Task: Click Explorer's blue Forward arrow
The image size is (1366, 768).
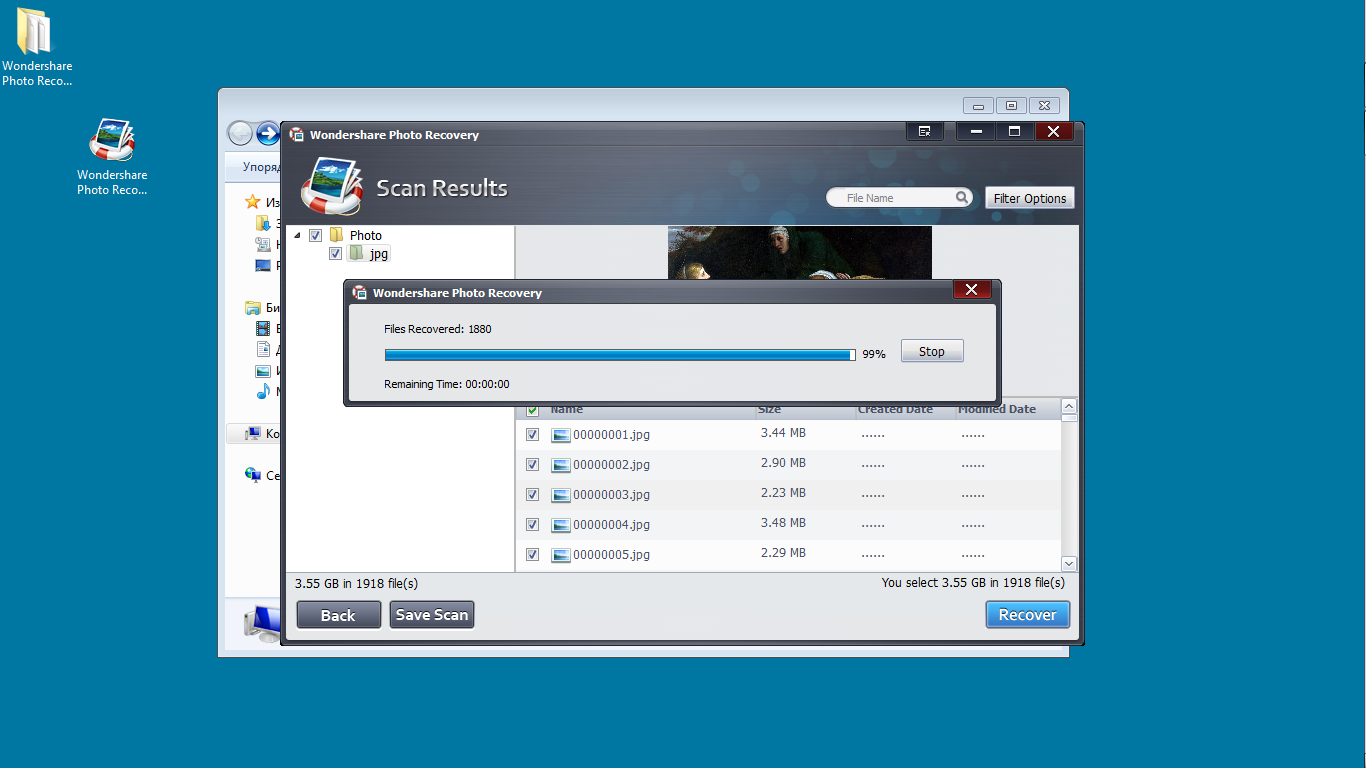Action: coord(268,133)
